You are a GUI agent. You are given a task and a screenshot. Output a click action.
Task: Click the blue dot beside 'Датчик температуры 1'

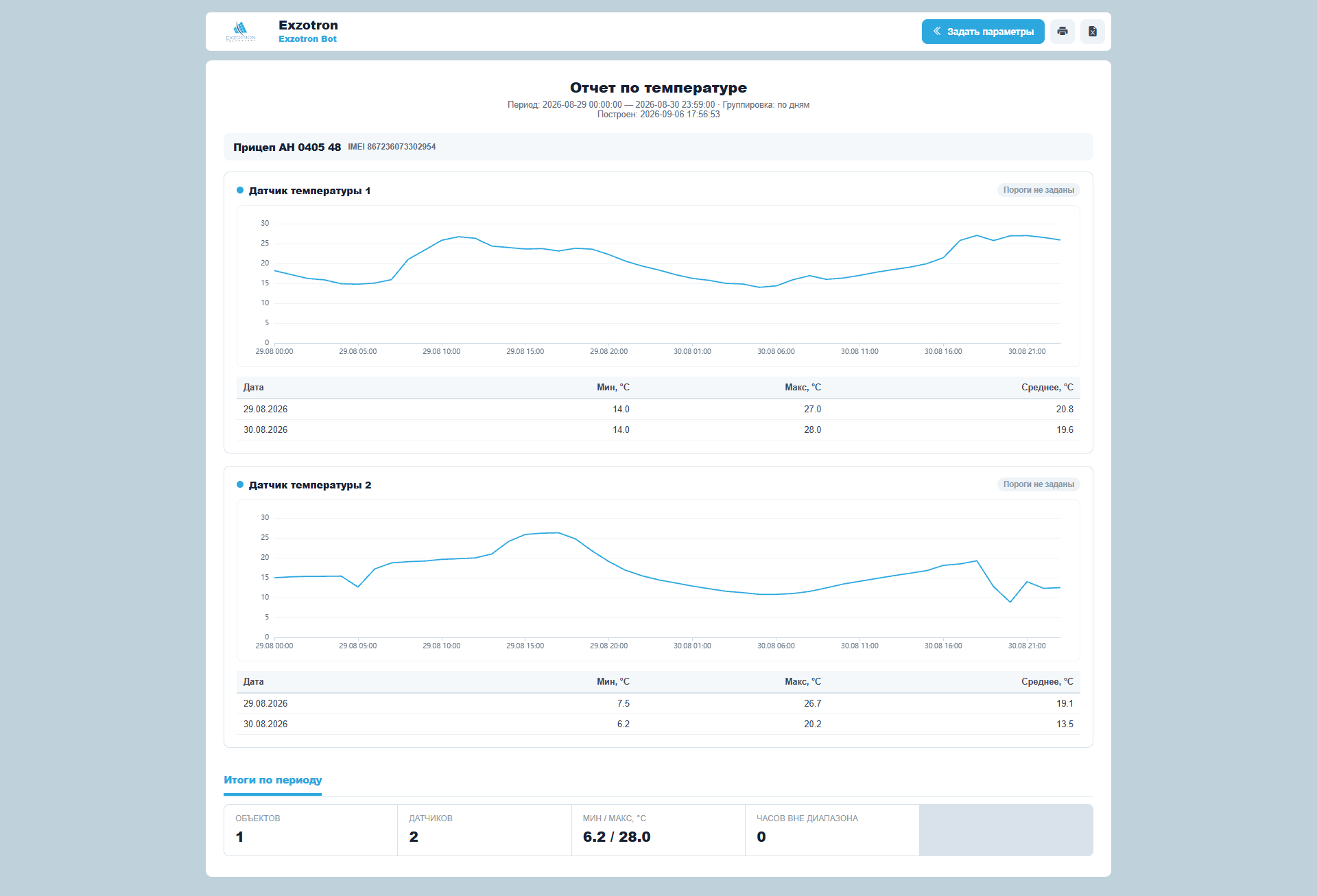[240, 191]
